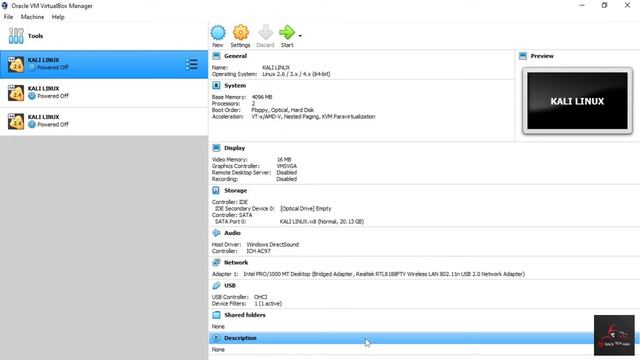
Task: Click the '[Optical Drive] Empty' storage entry
Action: click(x=306, y=208)
